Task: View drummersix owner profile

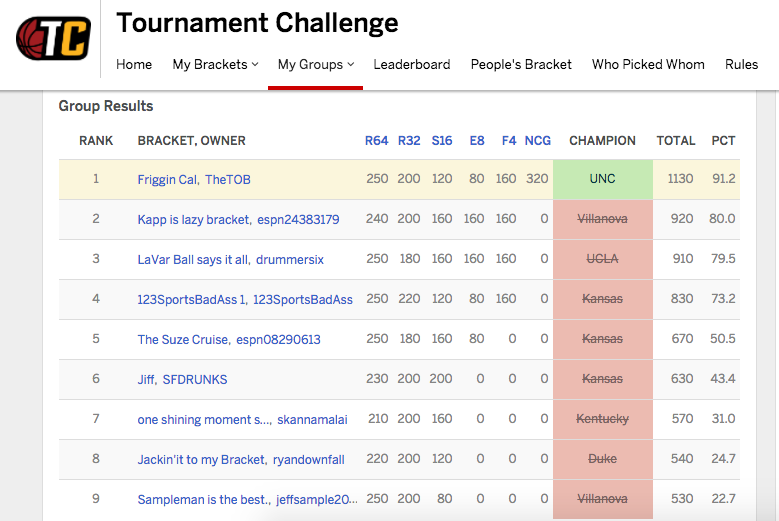Action: (x=290, y=259)
